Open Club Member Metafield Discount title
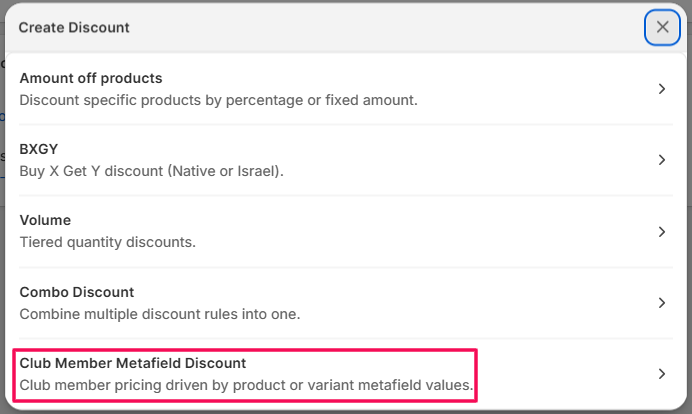 pos(133,363)
